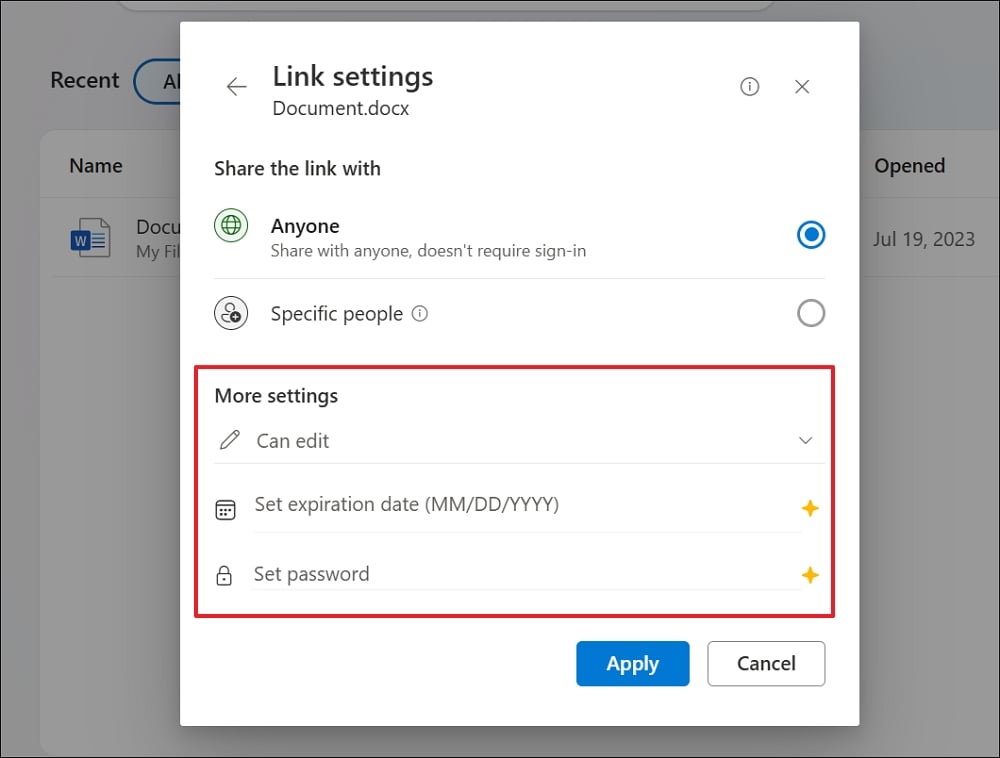Click the Name column header in background
Image resolution: width=1000 pixels, height=758 pixels.
tap(96, 166)
